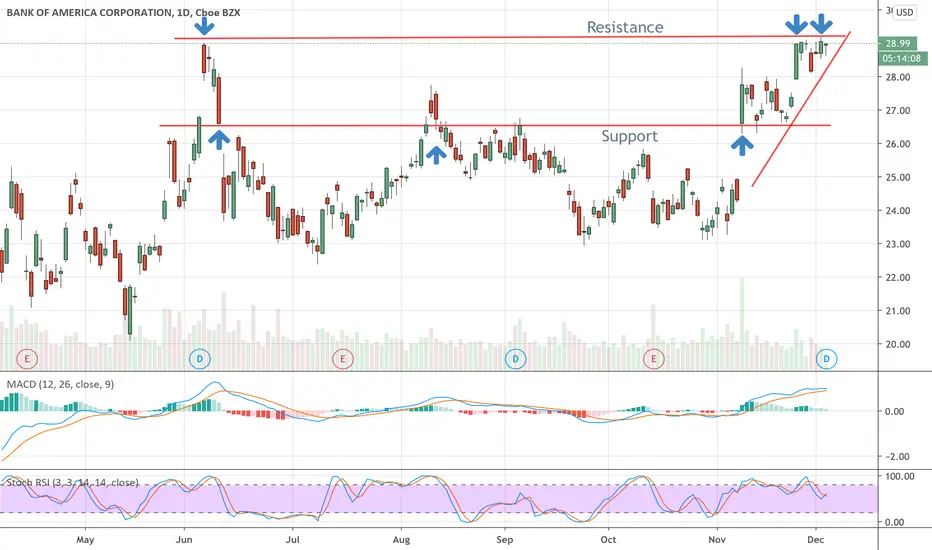Open the earnings E marker in mid-July
This screenshot has width=932, height=550.
(x=342, y=359)
